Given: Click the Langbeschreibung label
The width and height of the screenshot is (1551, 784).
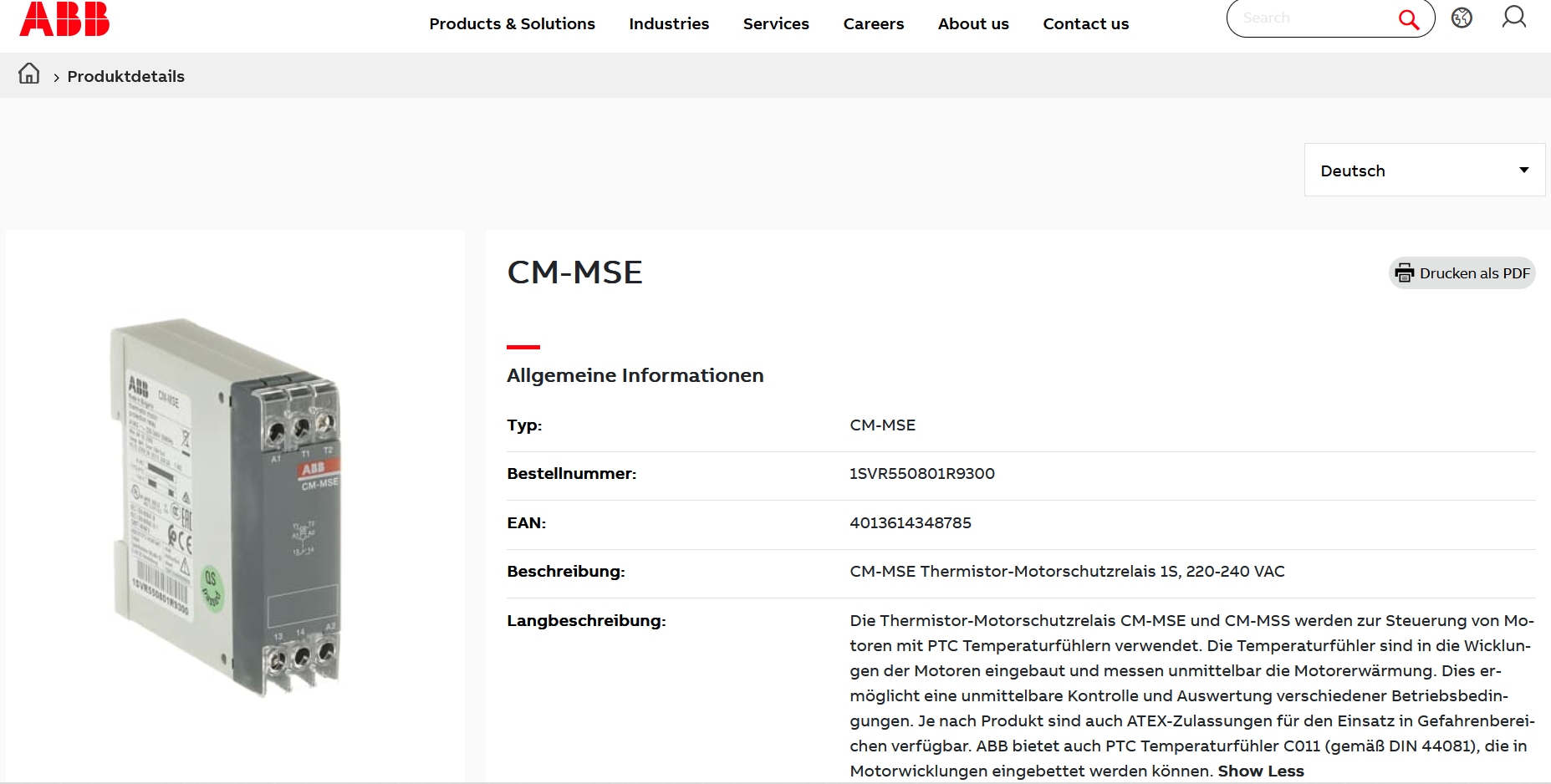Looking at the screenshot, I should (587, 620).
